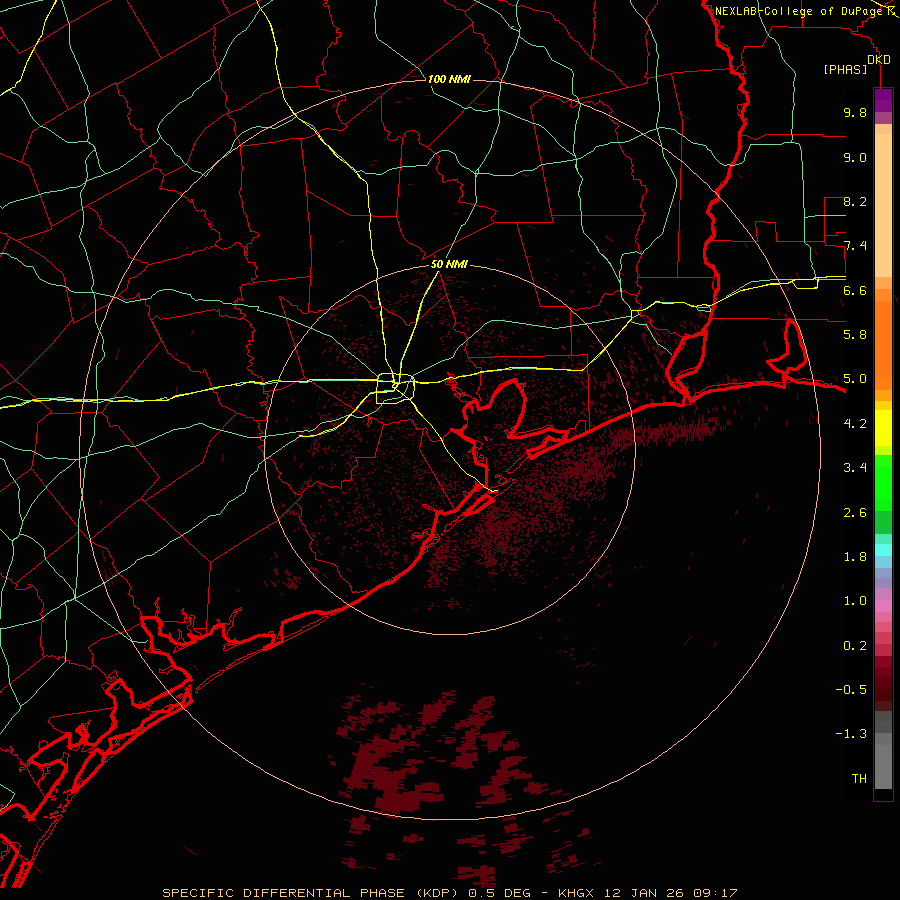Click the 3.4 legend value

point(855,468)
